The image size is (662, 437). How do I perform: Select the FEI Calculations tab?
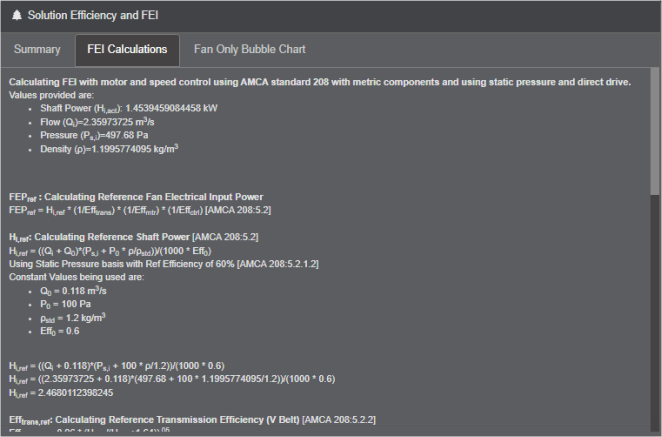pyautogui.click(x=127, y=50)
